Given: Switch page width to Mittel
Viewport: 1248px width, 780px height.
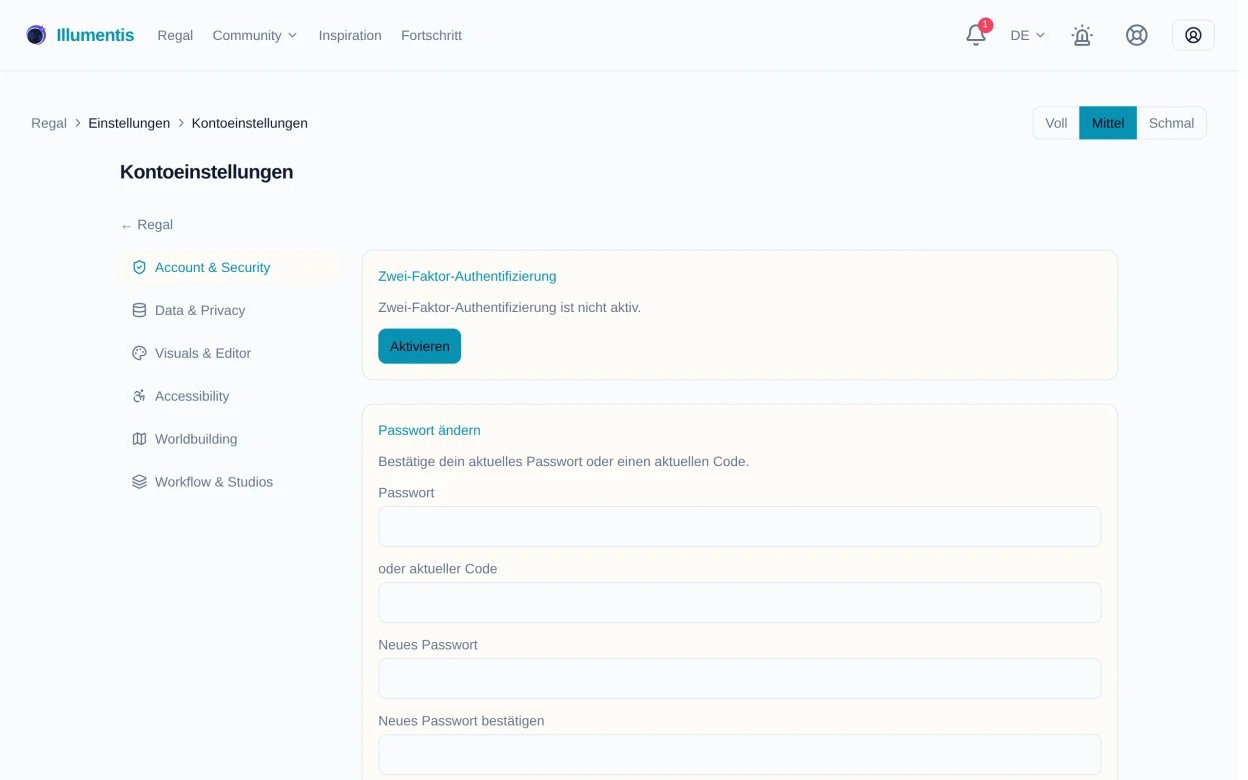Looking at the screenshot, I should [x=1108, y=123].
